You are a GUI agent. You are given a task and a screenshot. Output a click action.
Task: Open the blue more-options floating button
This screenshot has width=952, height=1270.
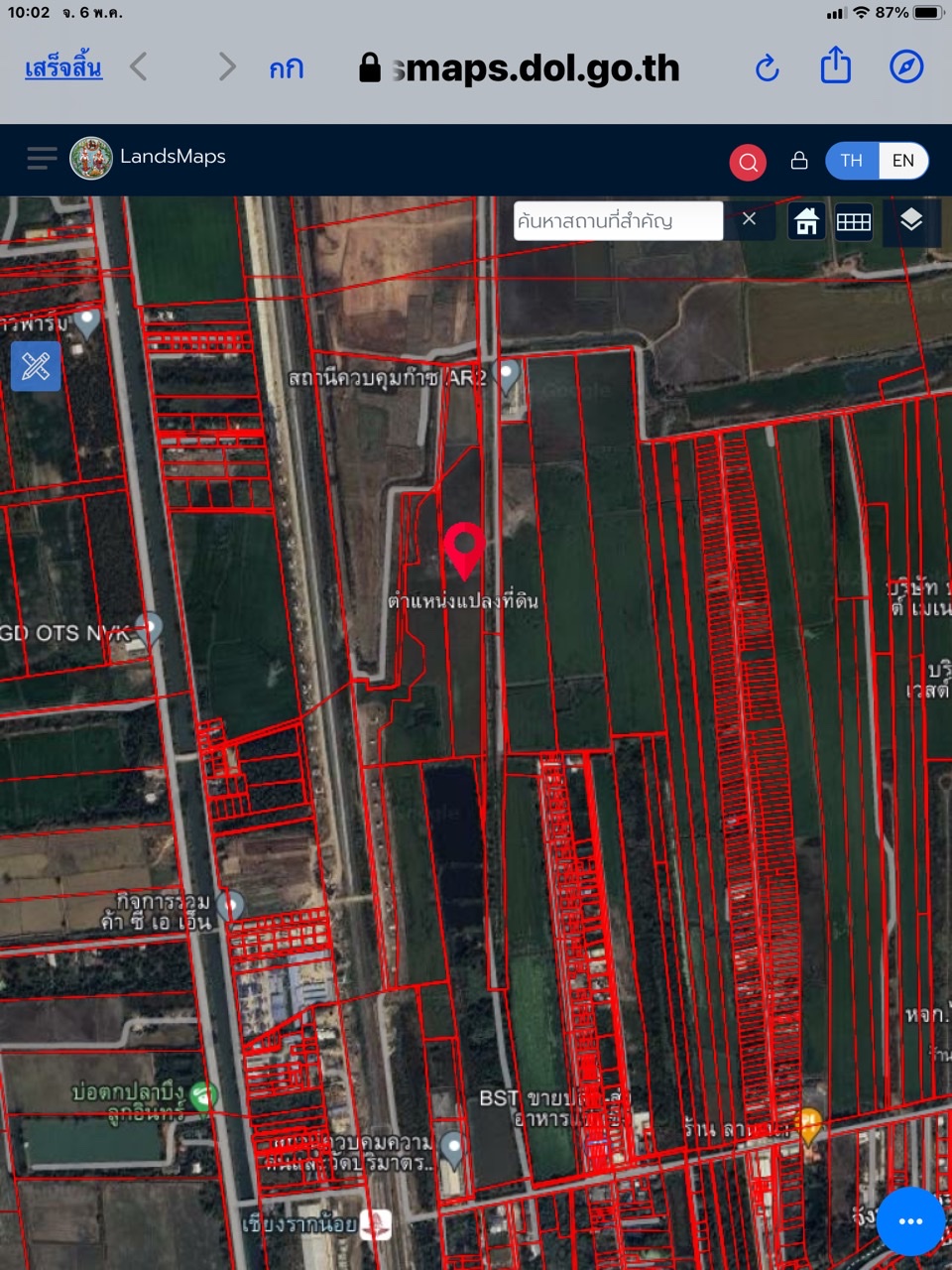[909, 1220]
